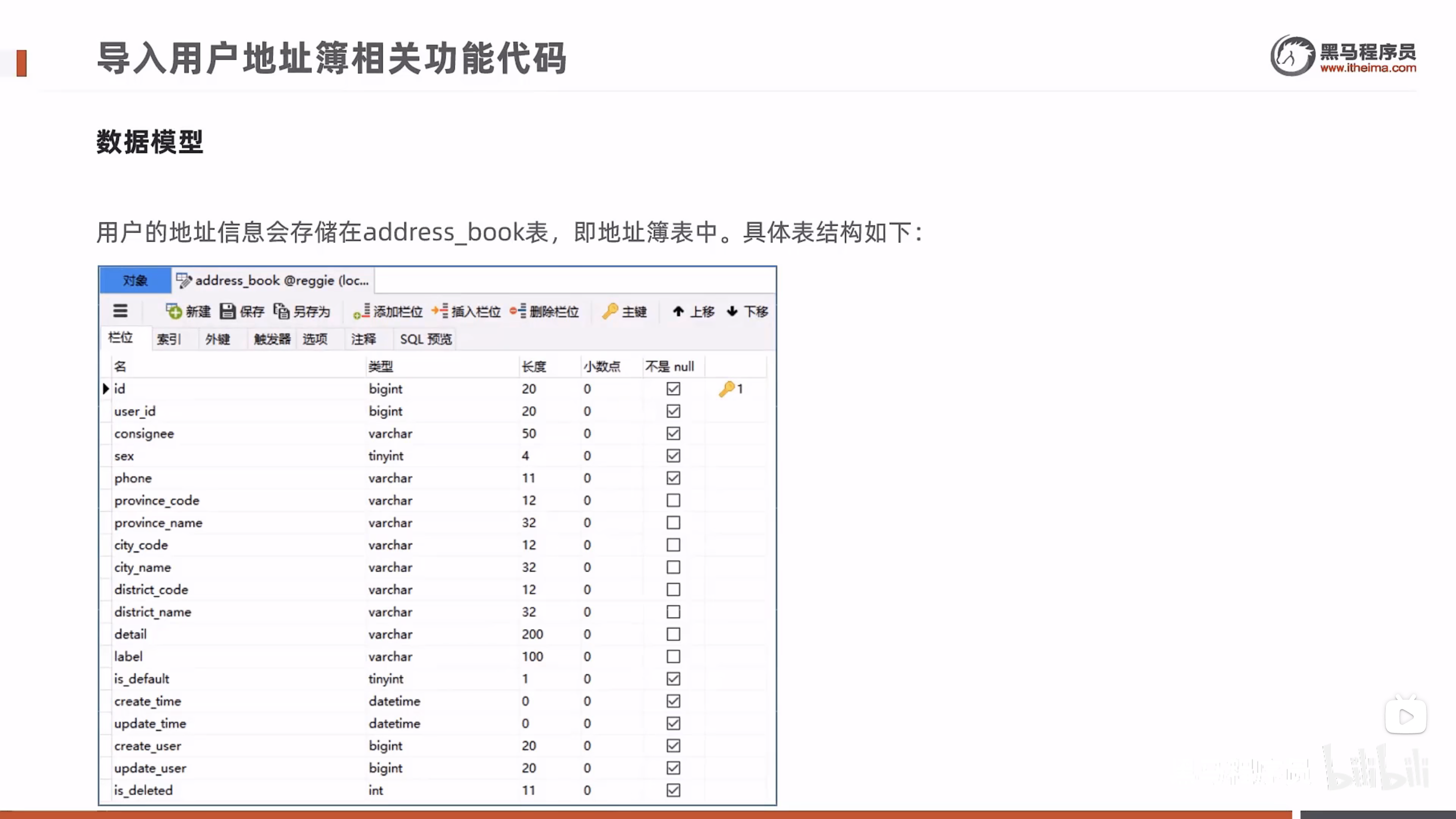Image resolution: width=1456 pixels, height=819 pixels.
Task: Click Insert Field (插入栏位) icon
Action: (x=440, y=311)
